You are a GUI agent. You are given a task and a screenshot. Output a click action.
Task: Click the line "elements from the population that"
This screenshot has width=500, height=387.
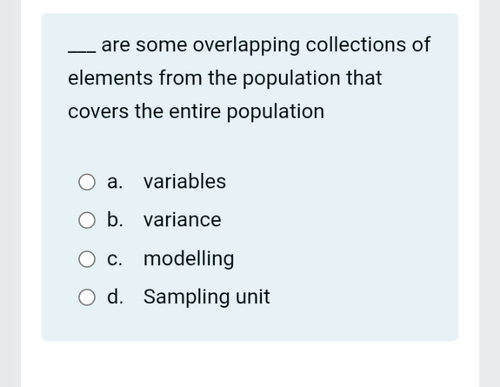click(225, 78)
